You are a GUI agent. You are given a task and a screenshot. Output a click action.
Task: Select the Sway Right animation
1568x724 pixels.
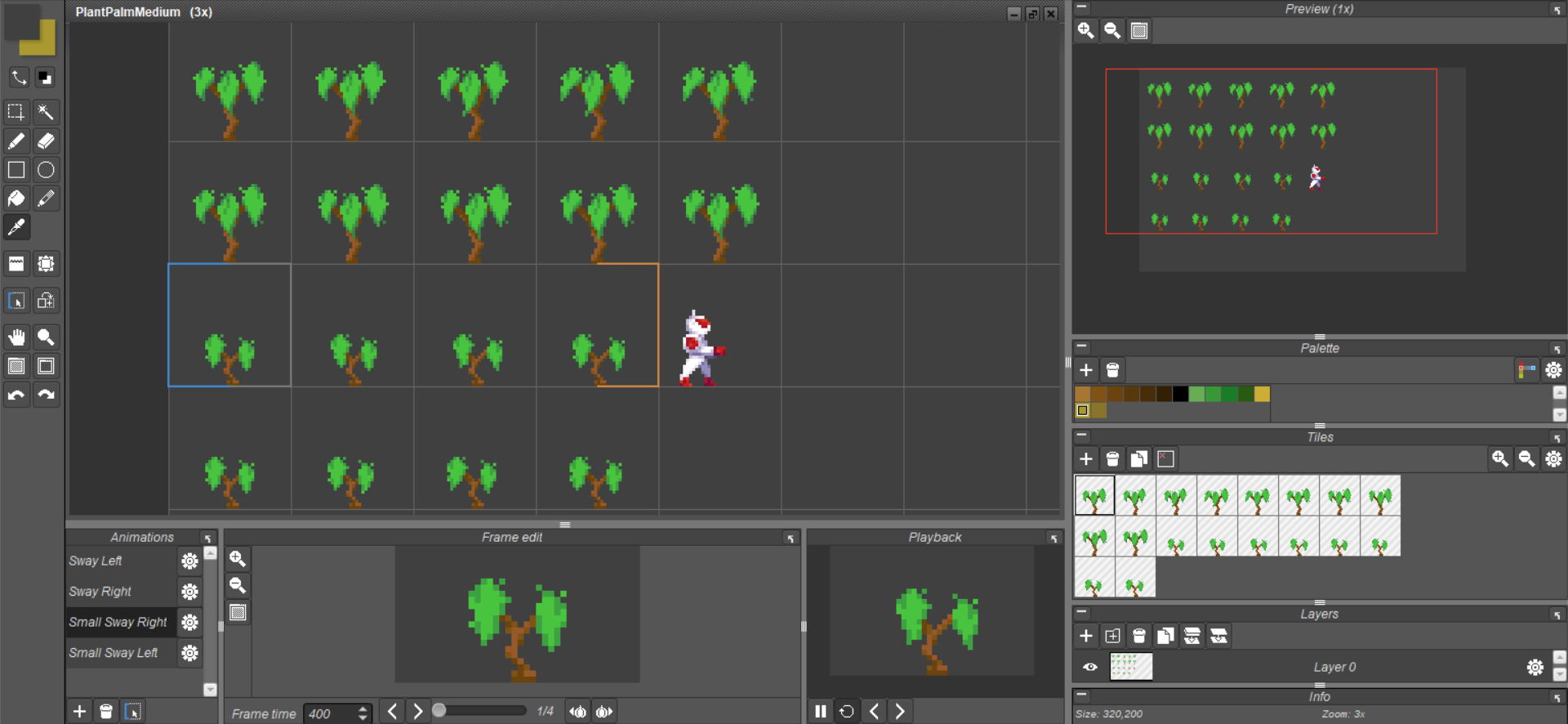[x=122, y=592]
